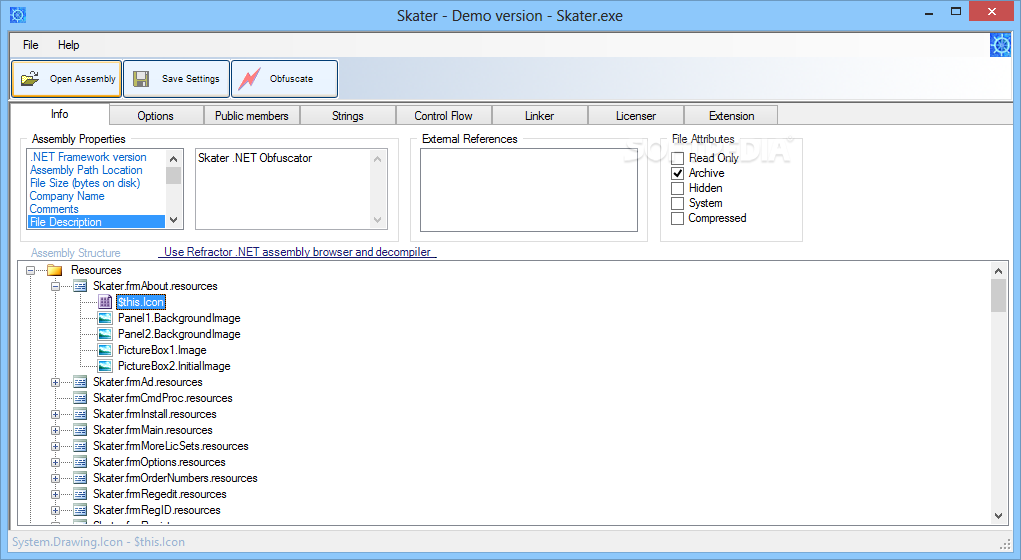Click the image icon for Panel2.BackgroundImage
Image resolution: width=1021 pixels, height=560 pixels.
click(105, 334)
